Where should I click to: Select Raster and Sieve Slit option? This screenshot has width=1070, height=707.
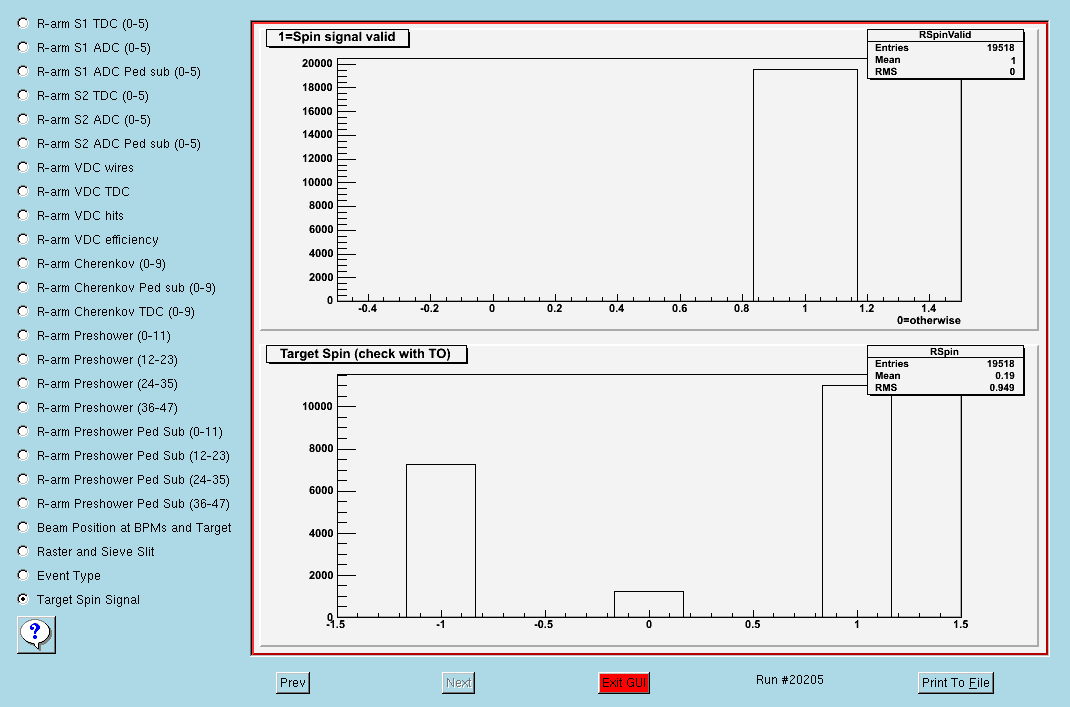tap(23, 551)
